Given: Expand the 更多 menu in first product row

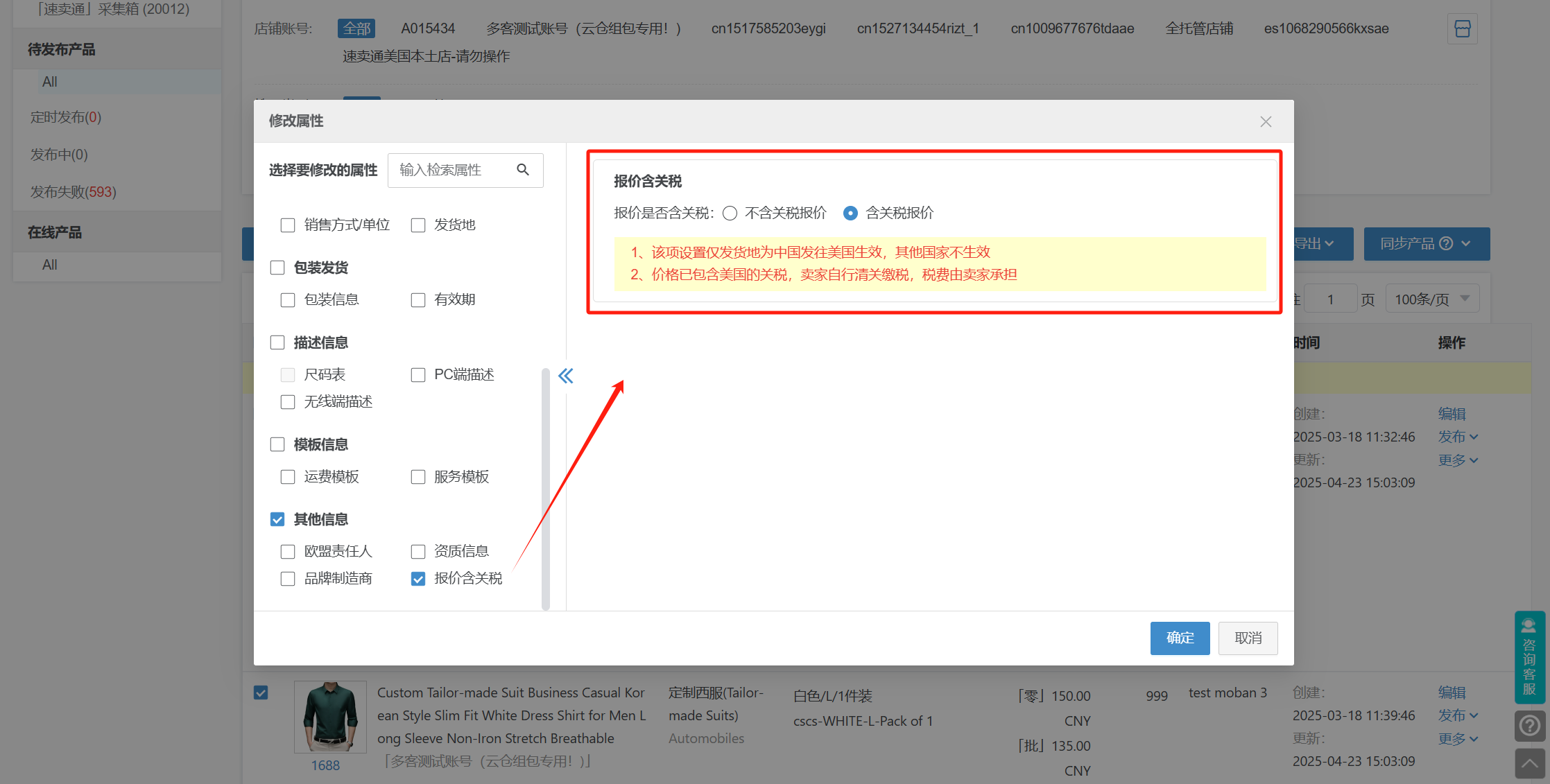Looking at the screenshot, I should coord(1458,460).
